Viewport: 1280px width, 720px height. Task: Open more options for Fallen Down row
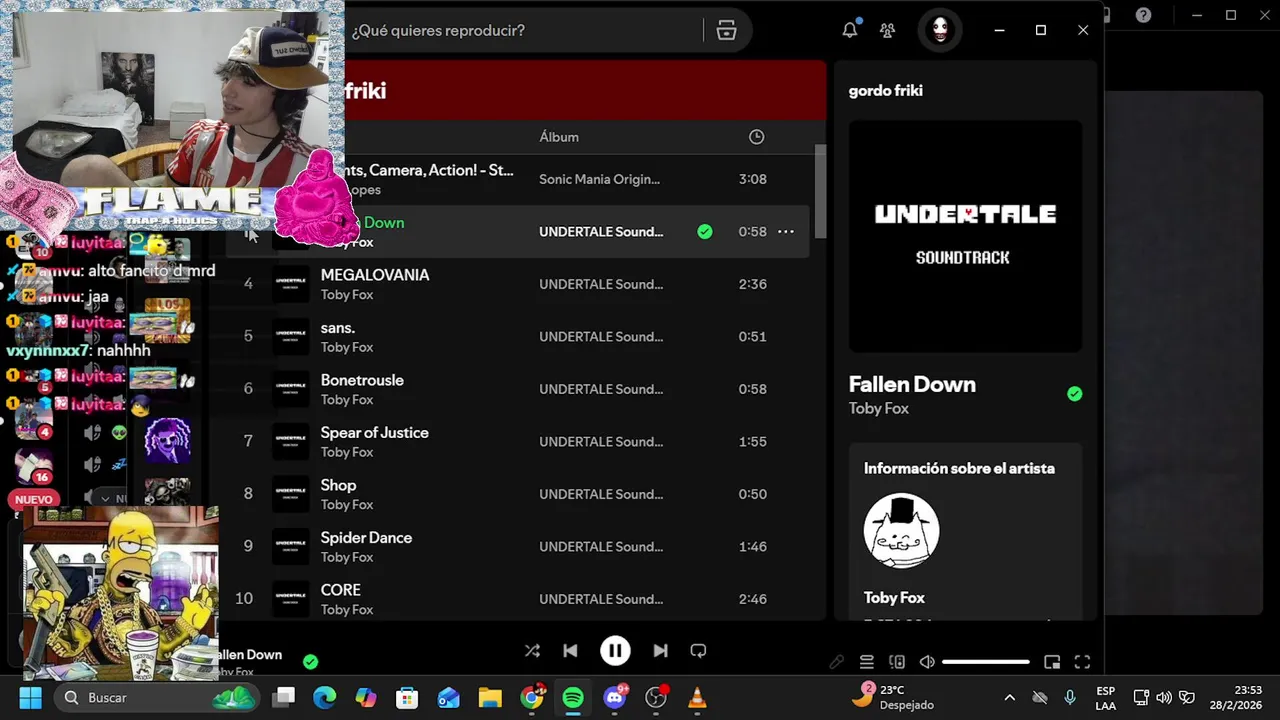point(786,232)
